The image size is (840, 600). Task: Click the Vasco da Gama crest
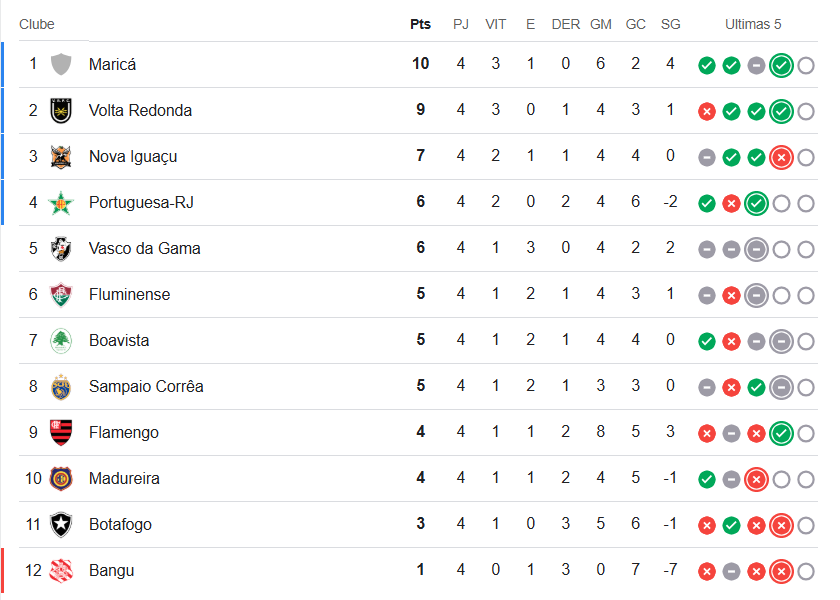[61, 248]
